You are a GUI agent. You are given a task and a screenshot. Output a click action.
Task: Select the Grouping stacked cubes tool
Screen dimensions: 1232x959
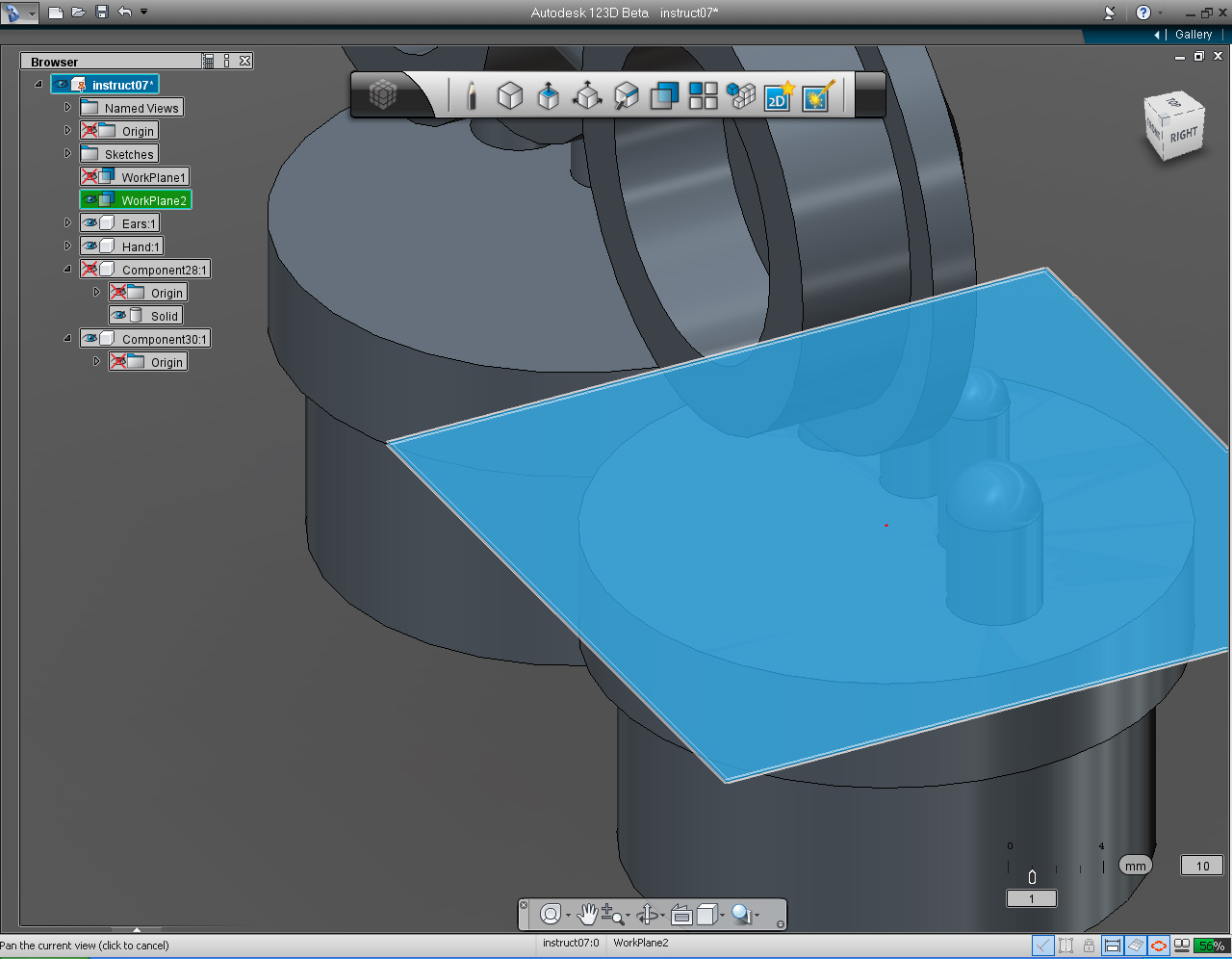tap(741, 95)
